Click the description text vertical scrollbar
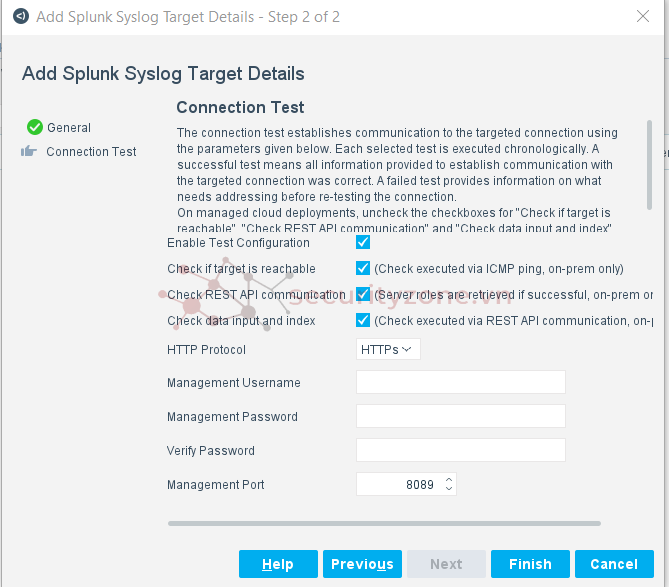This screenshot has width=669, height=587. click(649, 165)
